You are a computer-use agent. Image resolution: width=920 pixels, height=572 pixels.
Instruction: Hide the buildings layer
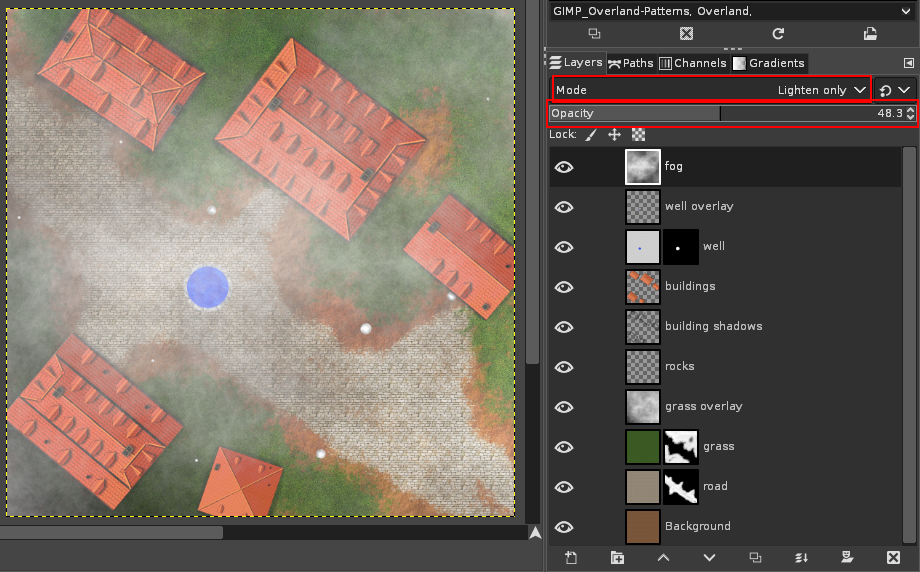564,287
